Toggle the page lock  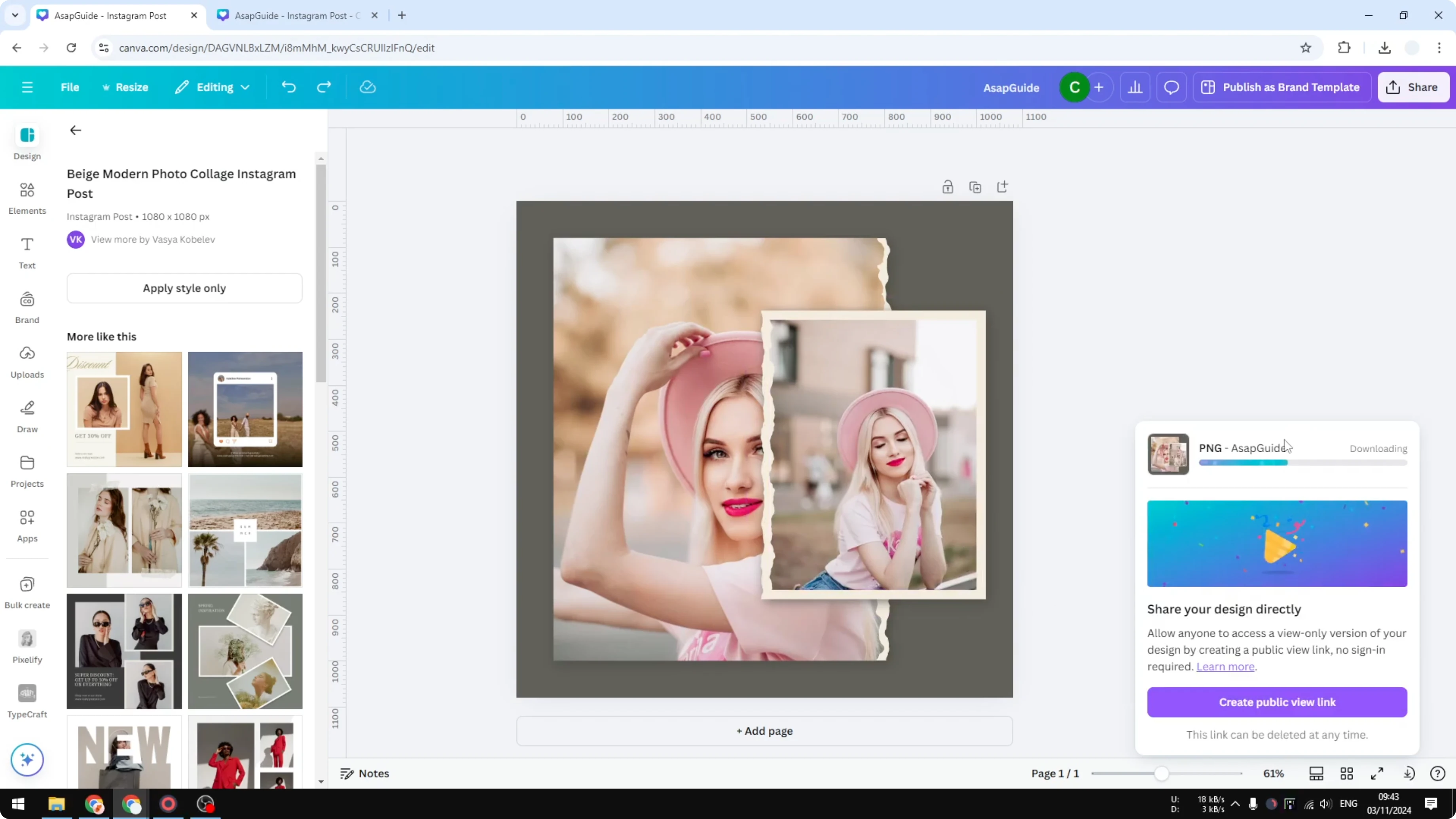(948, 186)
